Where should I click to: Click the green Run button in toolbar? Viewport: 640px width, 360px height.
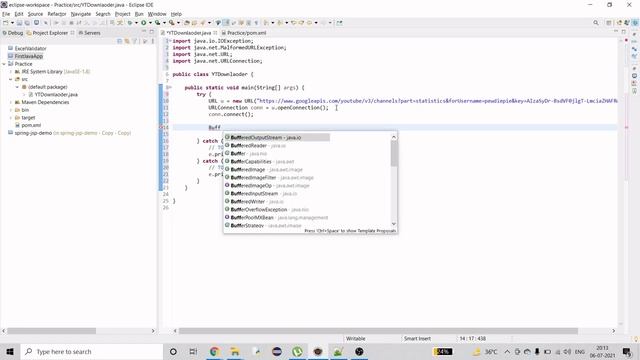coord(144,23)
